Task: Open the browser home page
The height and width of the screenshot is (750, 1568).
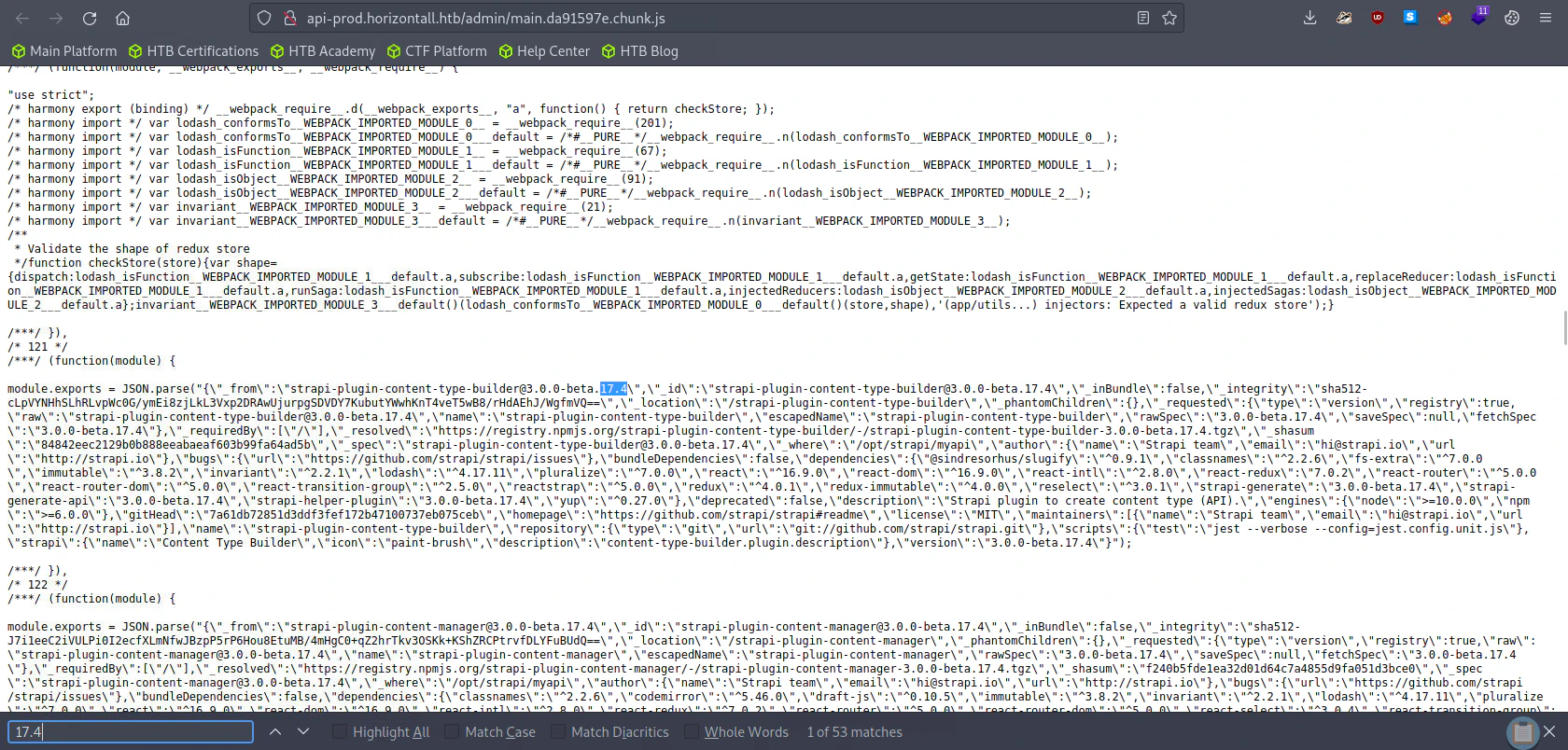Action: tap(122, 19)
